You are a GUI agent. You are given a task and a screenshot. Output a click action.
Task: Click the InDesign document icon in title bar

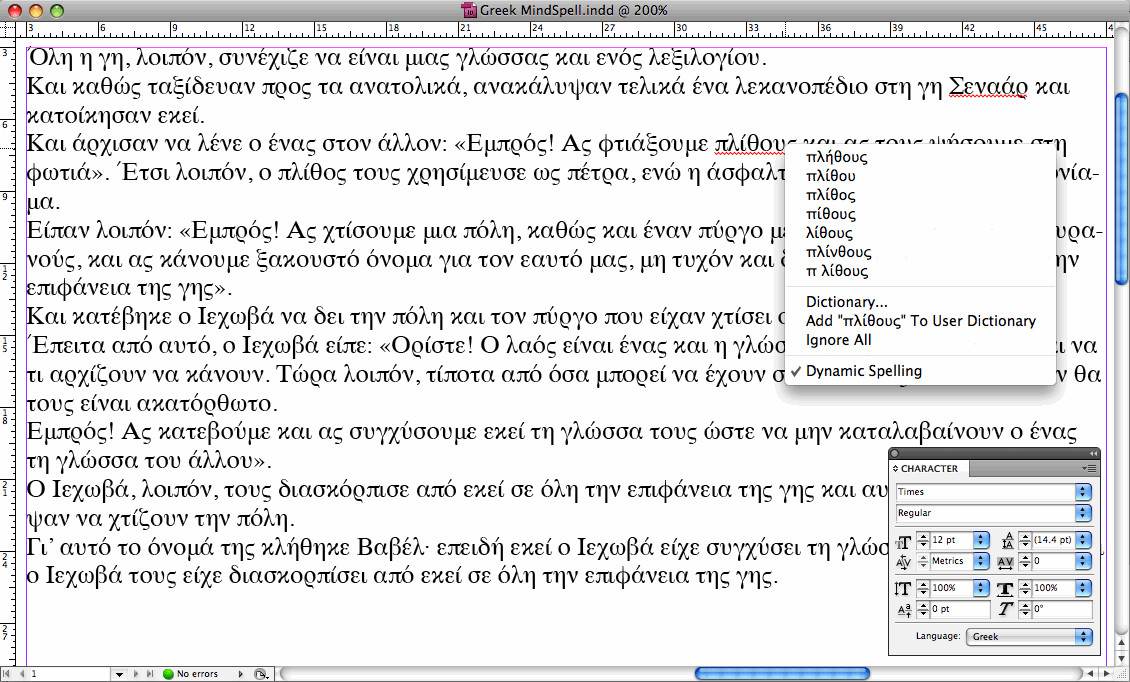coord(469,10)
